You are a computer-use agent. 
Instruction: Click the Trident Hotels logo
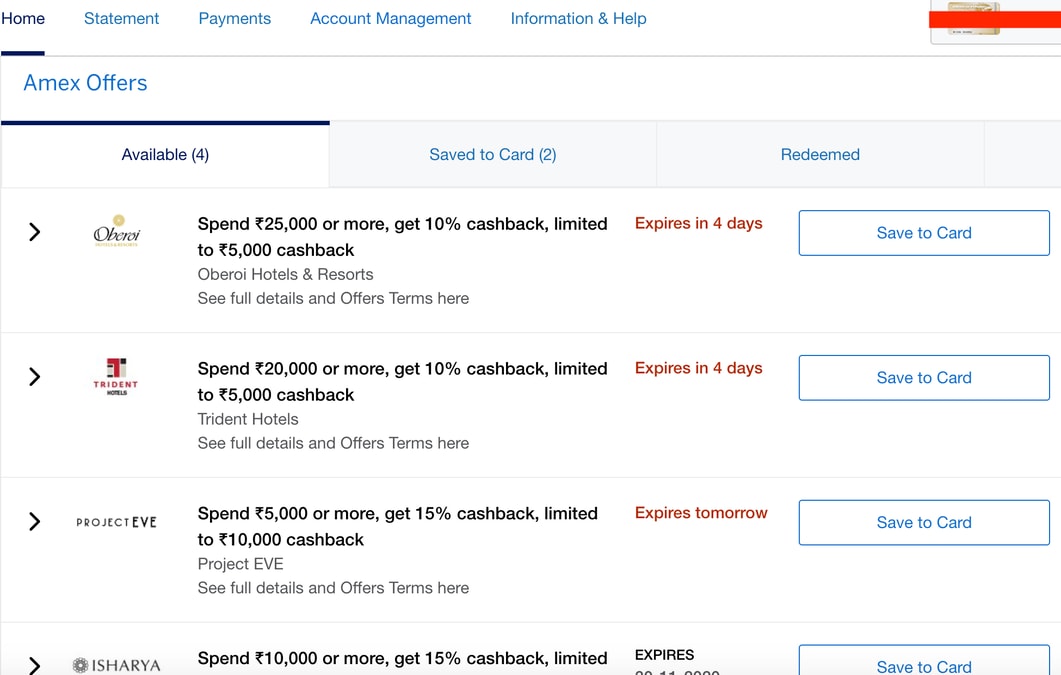[x=116, y=376]
